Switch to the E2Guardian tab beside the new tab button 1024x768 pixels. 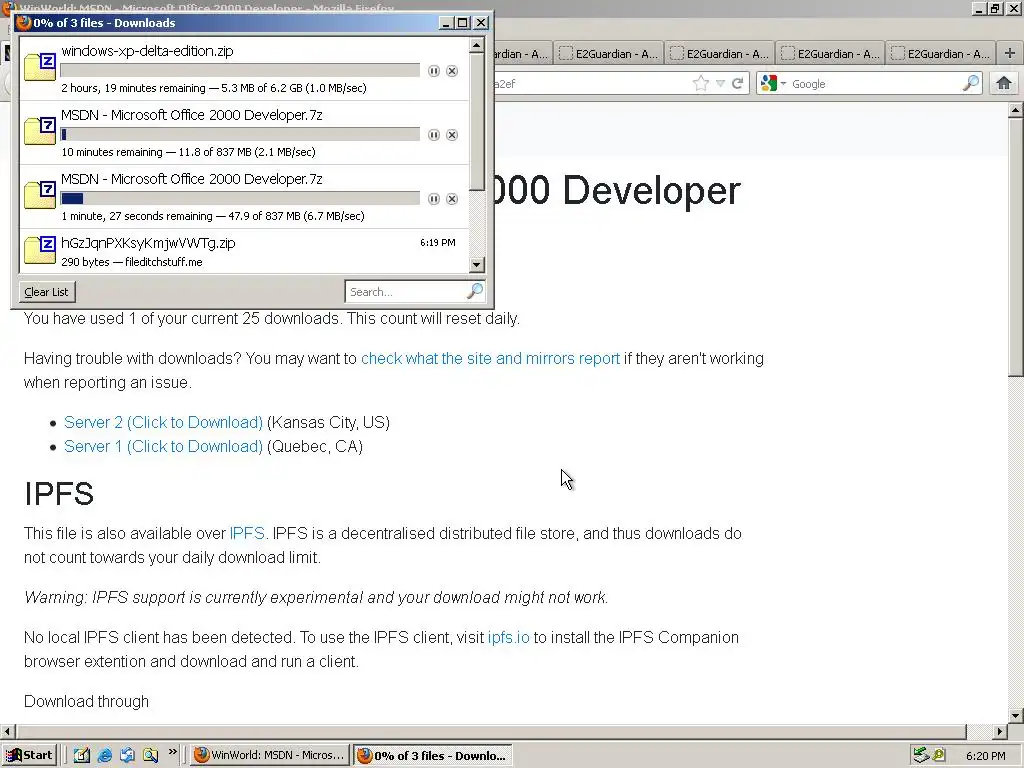pyautogui.click(x=940, y=54)
